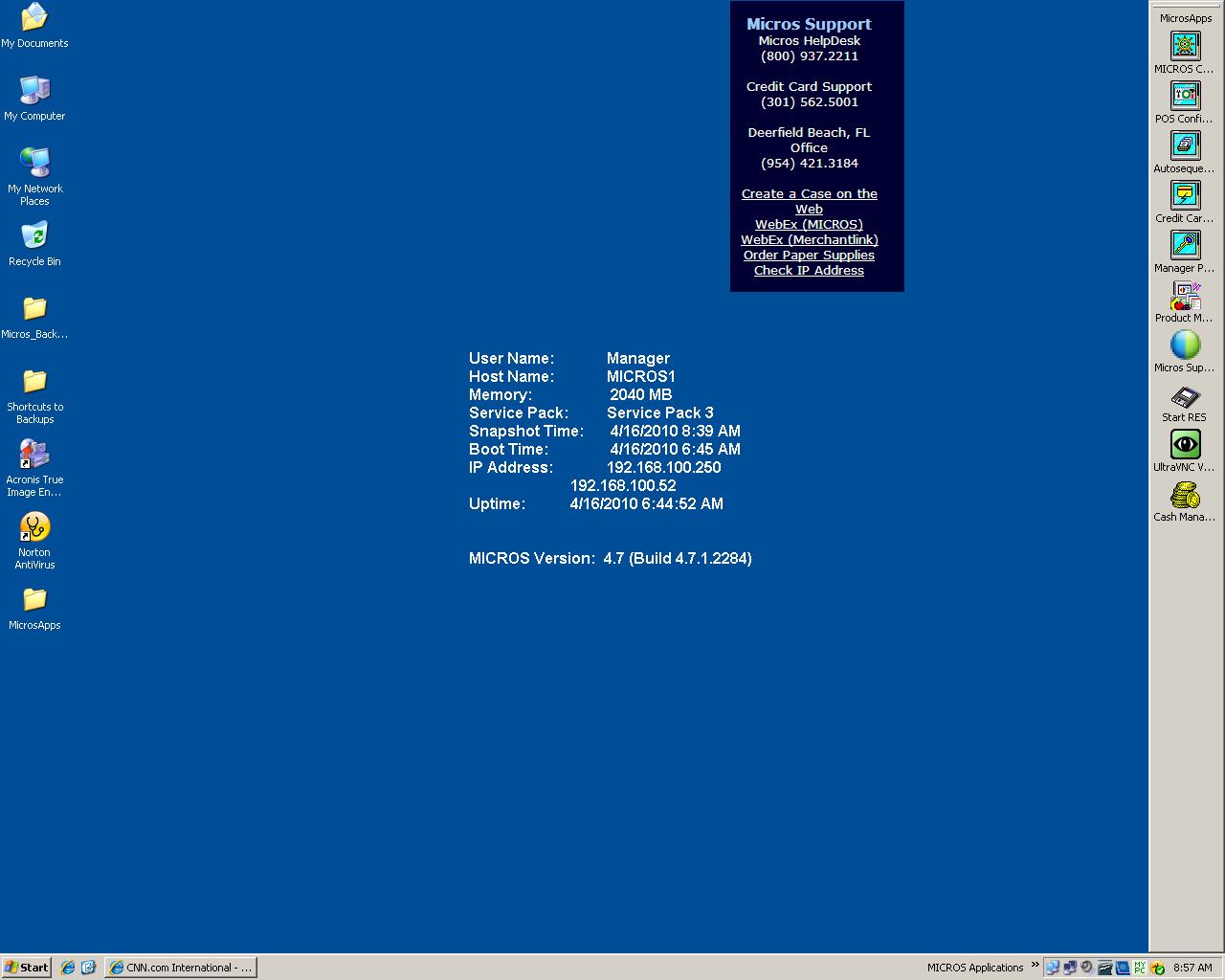Open the Shortcuts to Backups folder
This screenshot has width=1225, height=980.
pyautogui.click(x=34, y=383)
